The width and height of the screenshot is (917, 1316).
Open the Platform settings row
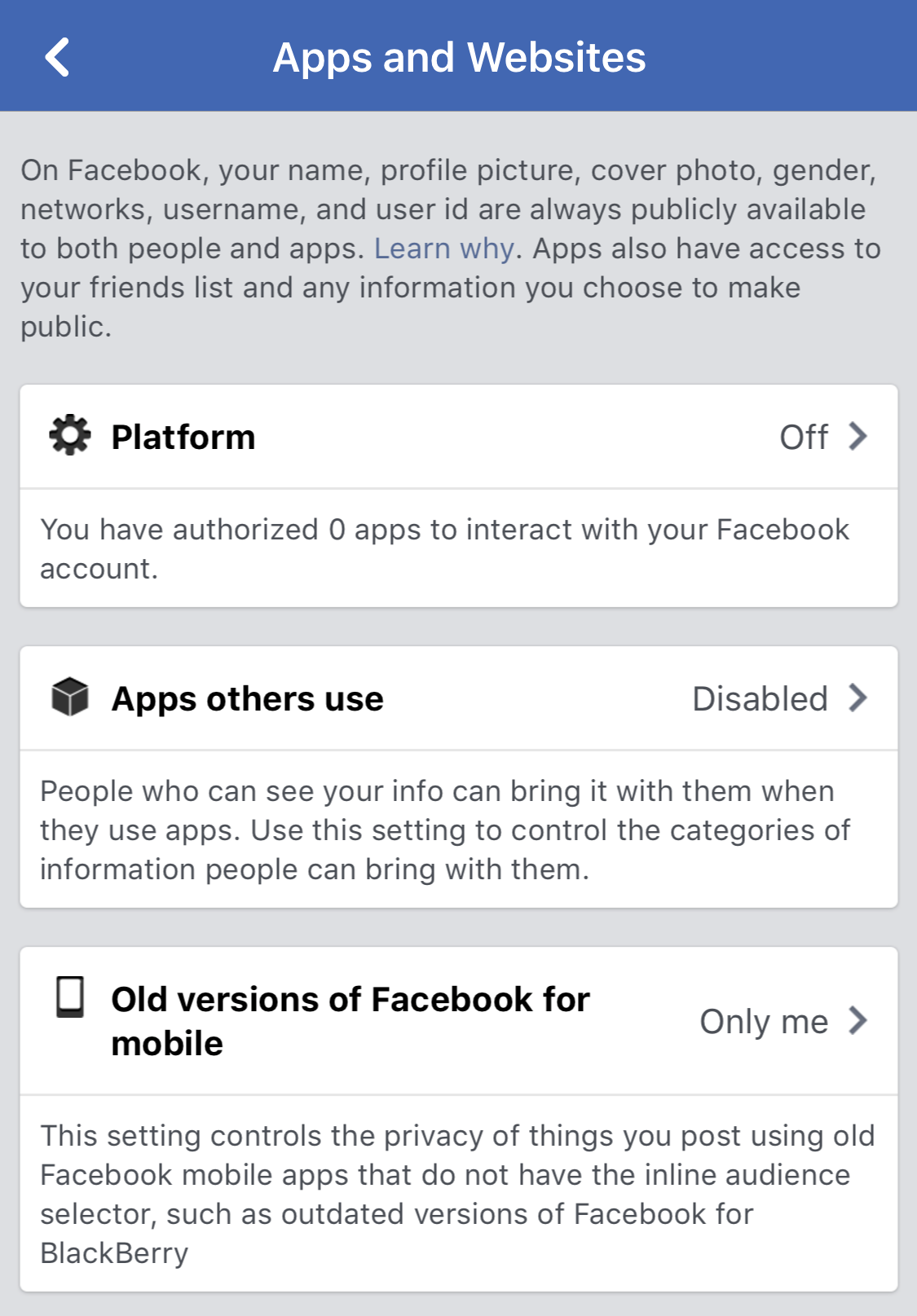click(x=459, y=437)
